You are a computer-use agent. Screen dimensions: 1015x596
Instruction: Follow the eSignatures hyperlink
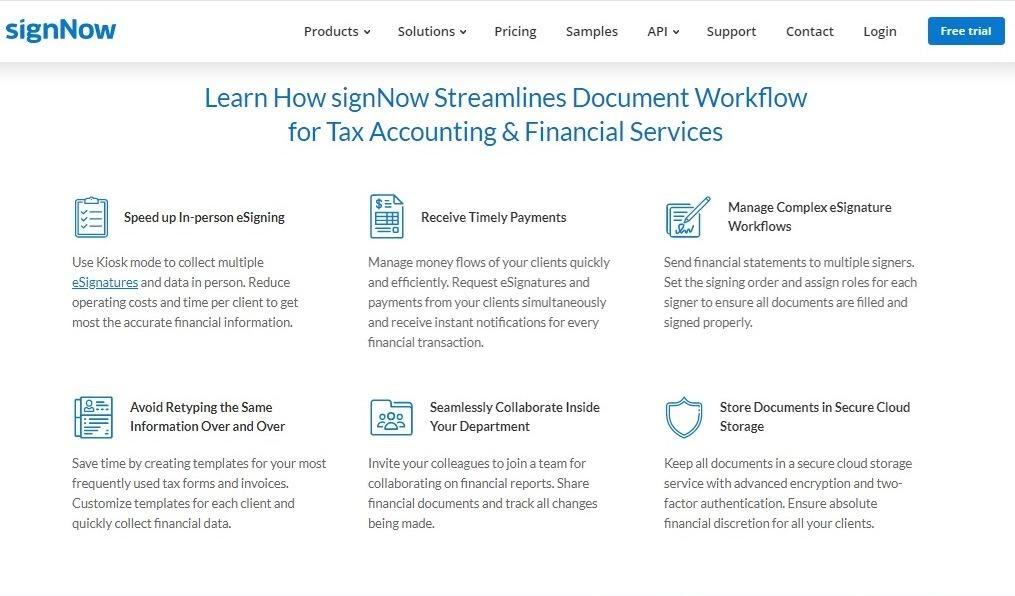coord(105,282)
